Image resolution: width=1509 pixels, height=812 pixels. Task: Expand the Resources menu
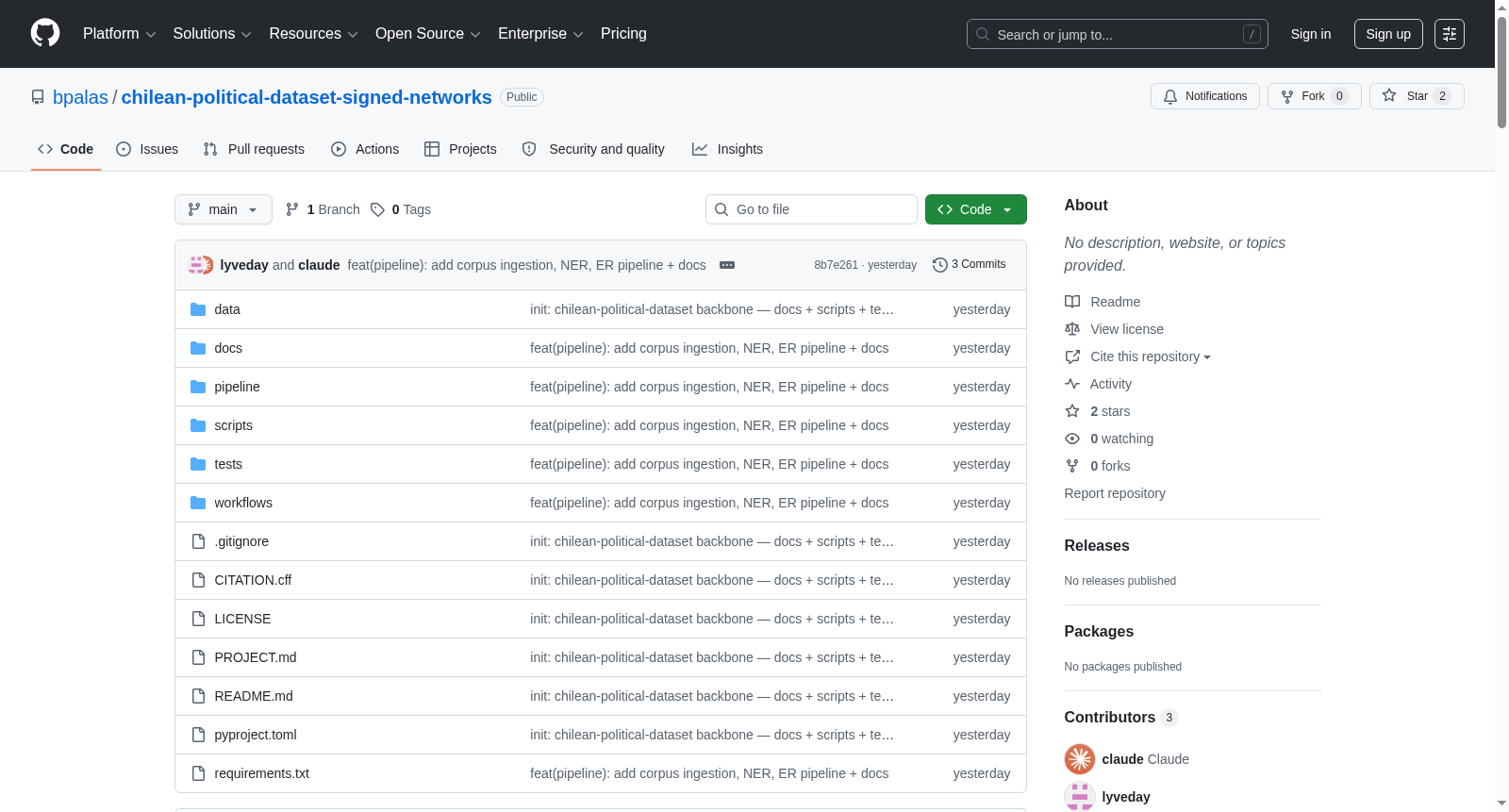point(313,34)
